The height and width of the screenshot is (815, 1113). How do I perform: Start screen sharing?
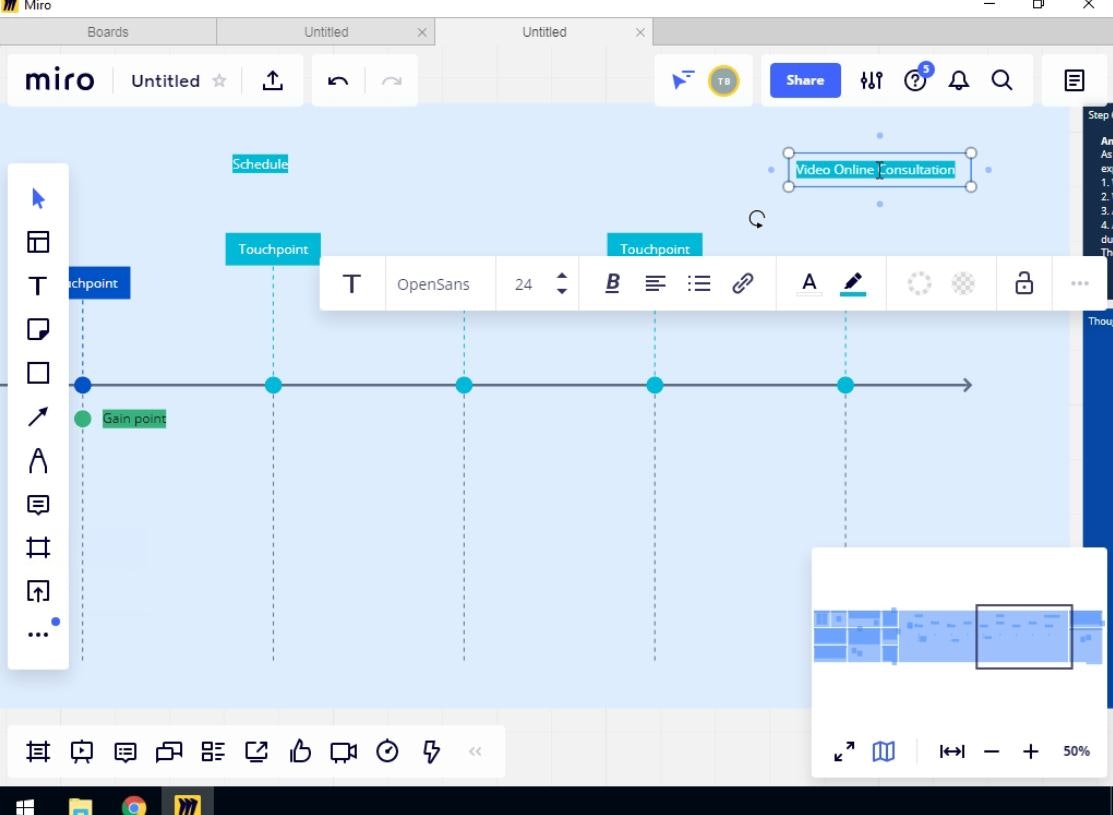click(x=256, y=751)
